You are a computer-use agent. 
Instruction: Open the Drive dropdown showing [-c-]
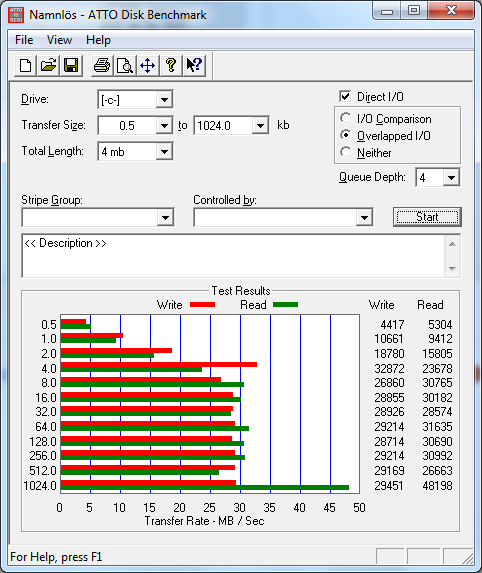[164, 99]
